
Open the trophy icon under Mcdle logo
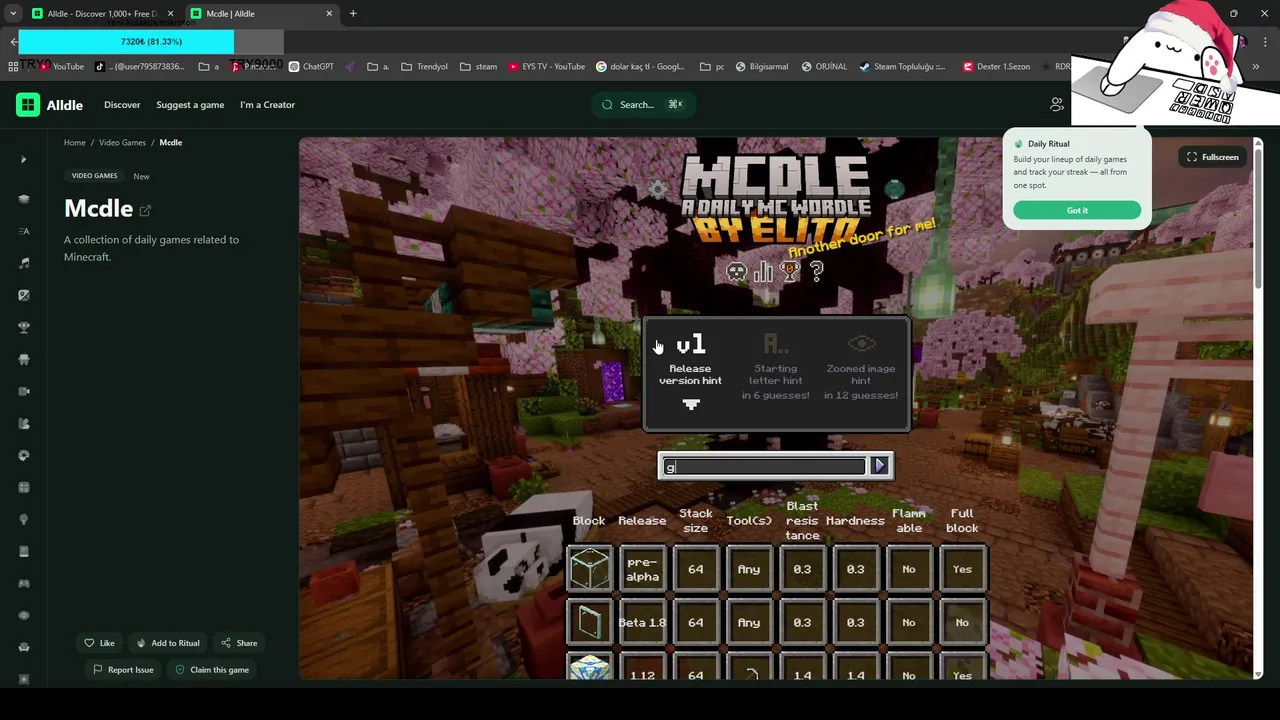790,272
